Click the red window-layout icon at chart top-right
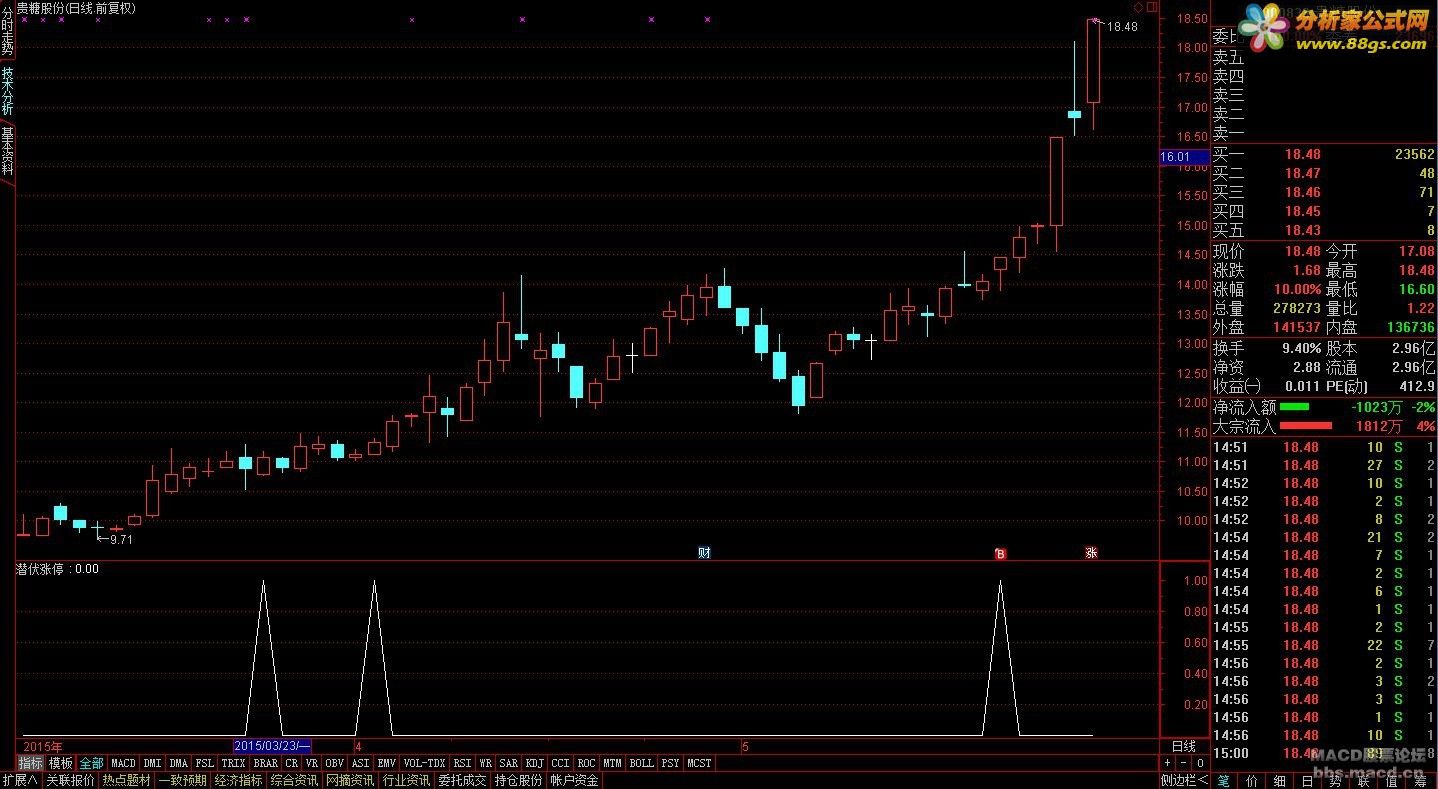This screenshot has width=1438, height=789. (x=1152, y=7)
